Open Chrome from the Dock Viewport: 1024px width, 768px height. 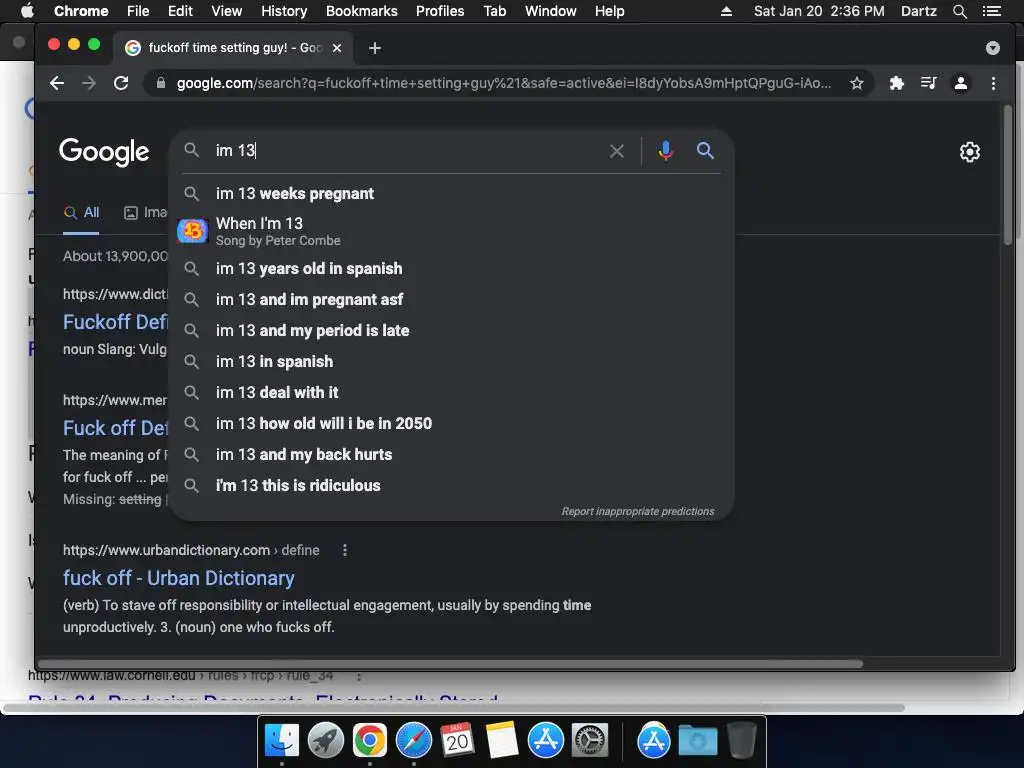[370, 741]
